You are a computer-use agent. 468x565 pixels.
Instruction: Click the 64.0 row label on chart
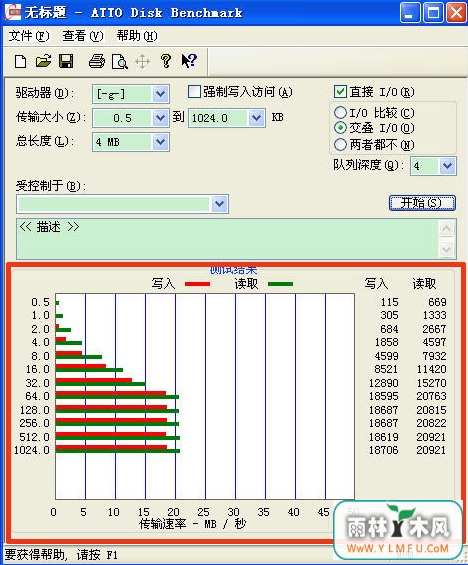click(37, 396)
